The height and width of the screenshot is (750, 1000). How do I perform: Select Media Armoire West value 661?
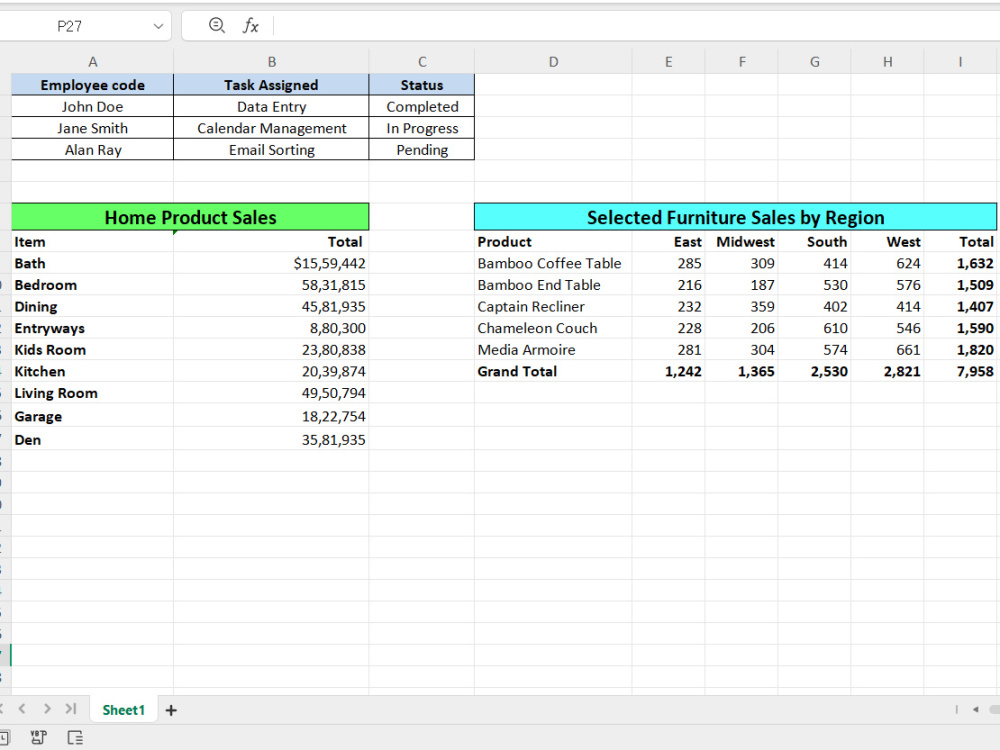[x=887, y=350]
